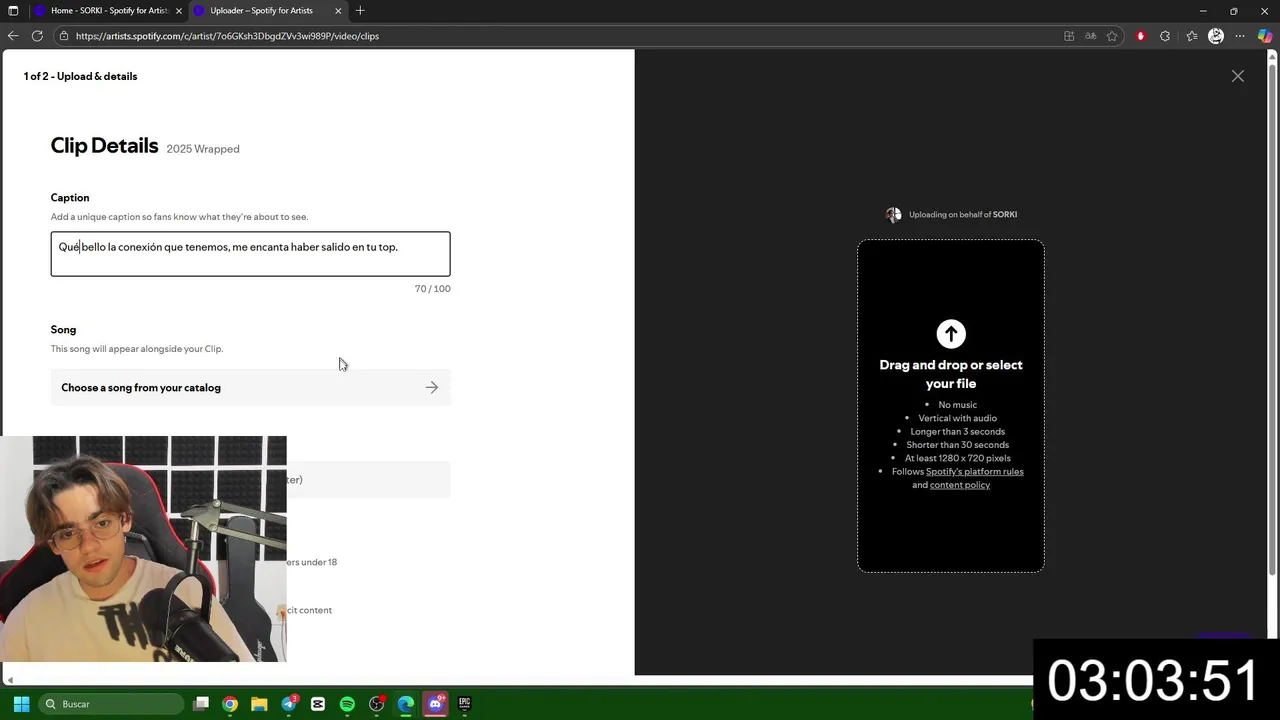Open the tab actions menu icon

13,11
